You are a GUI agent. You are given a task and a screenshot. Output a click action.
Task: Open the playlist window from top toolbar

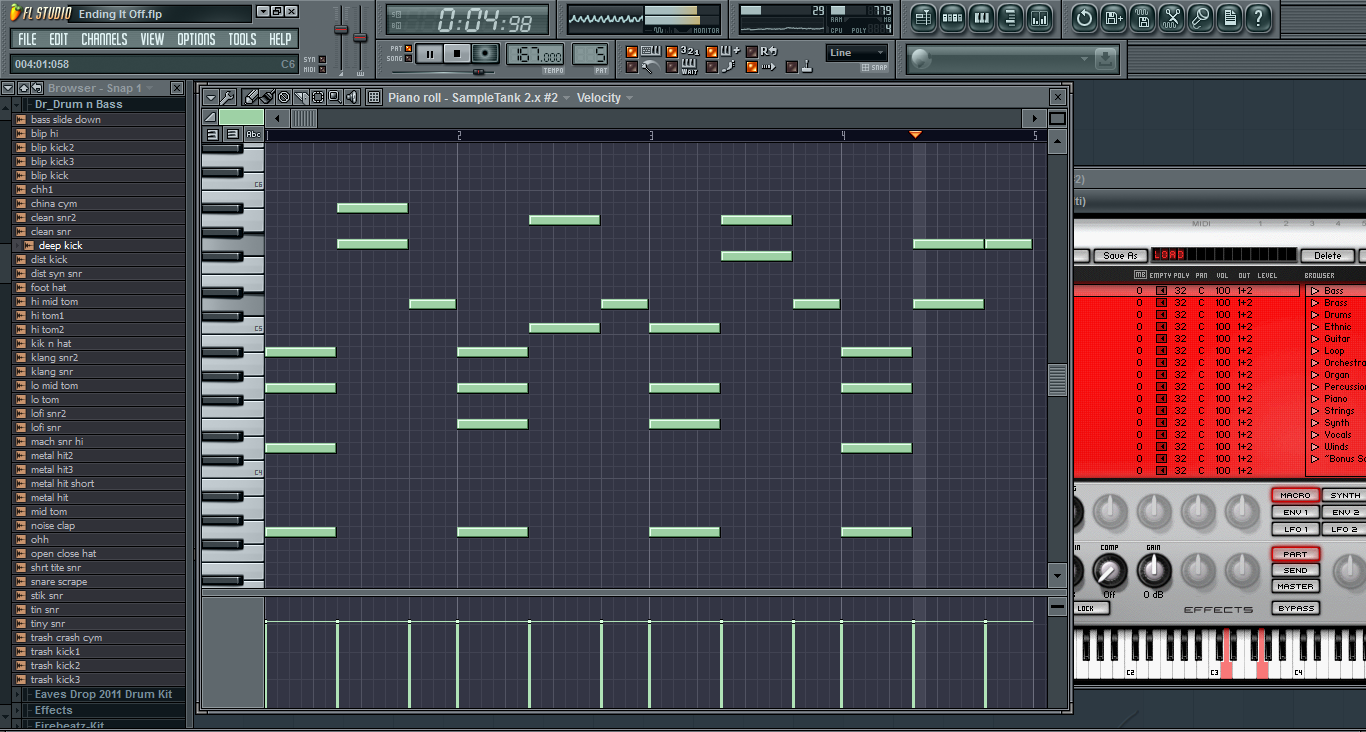923,17
